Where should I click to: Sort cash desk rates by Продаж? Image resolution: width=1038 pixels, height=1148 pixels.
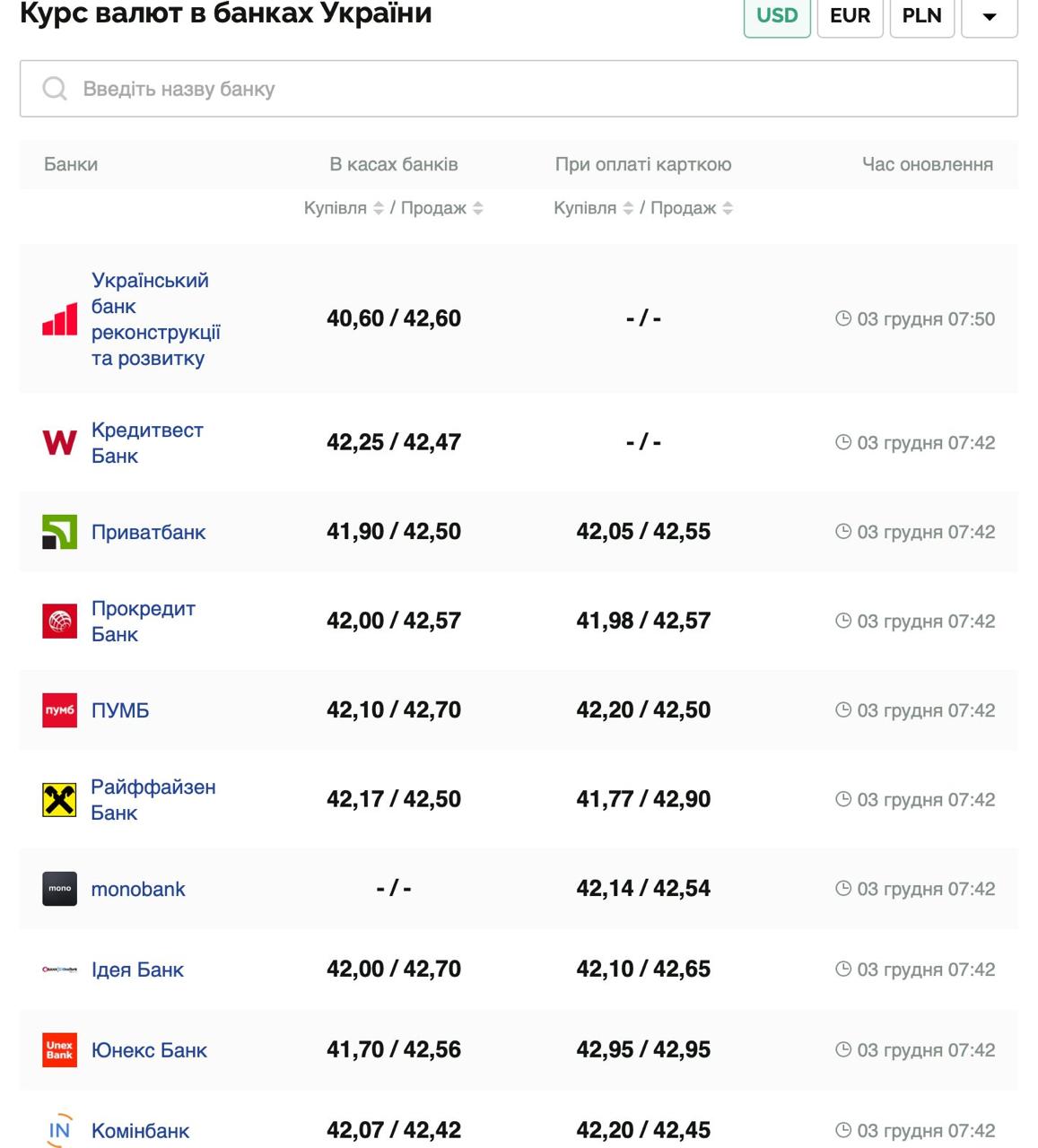point(478,208)
